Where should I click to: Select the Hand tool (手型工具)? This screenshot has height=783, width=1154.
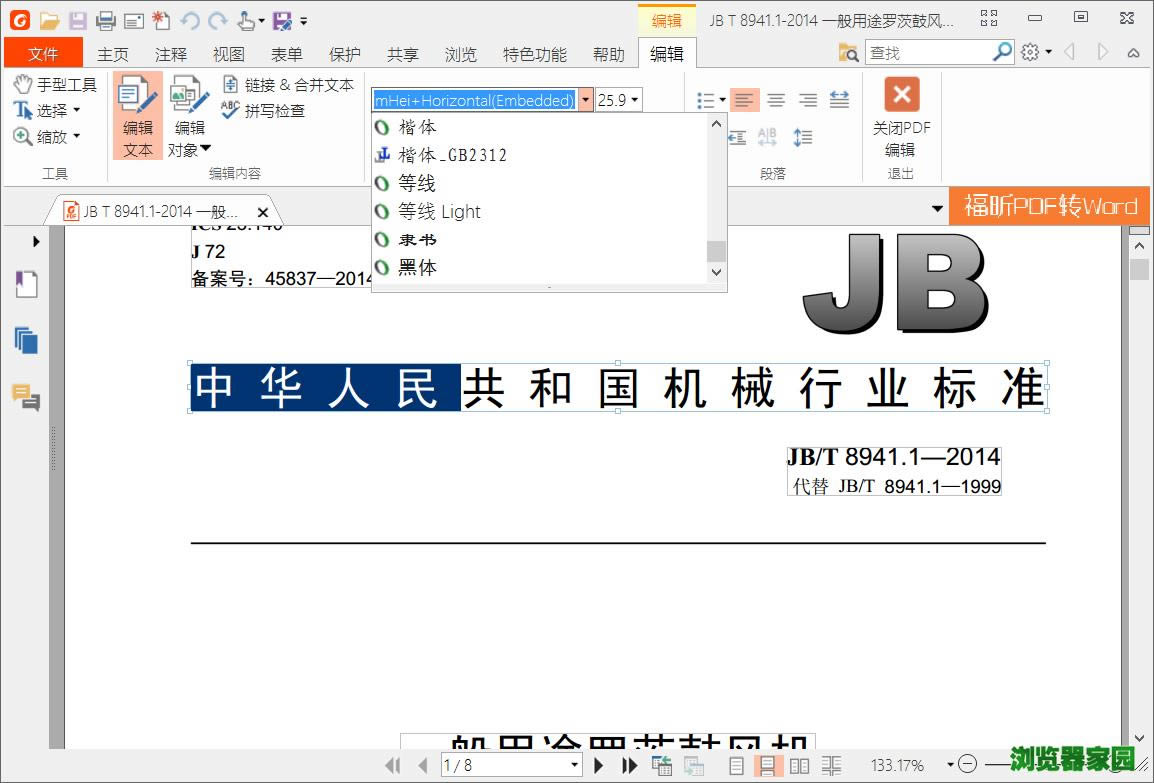55,84
